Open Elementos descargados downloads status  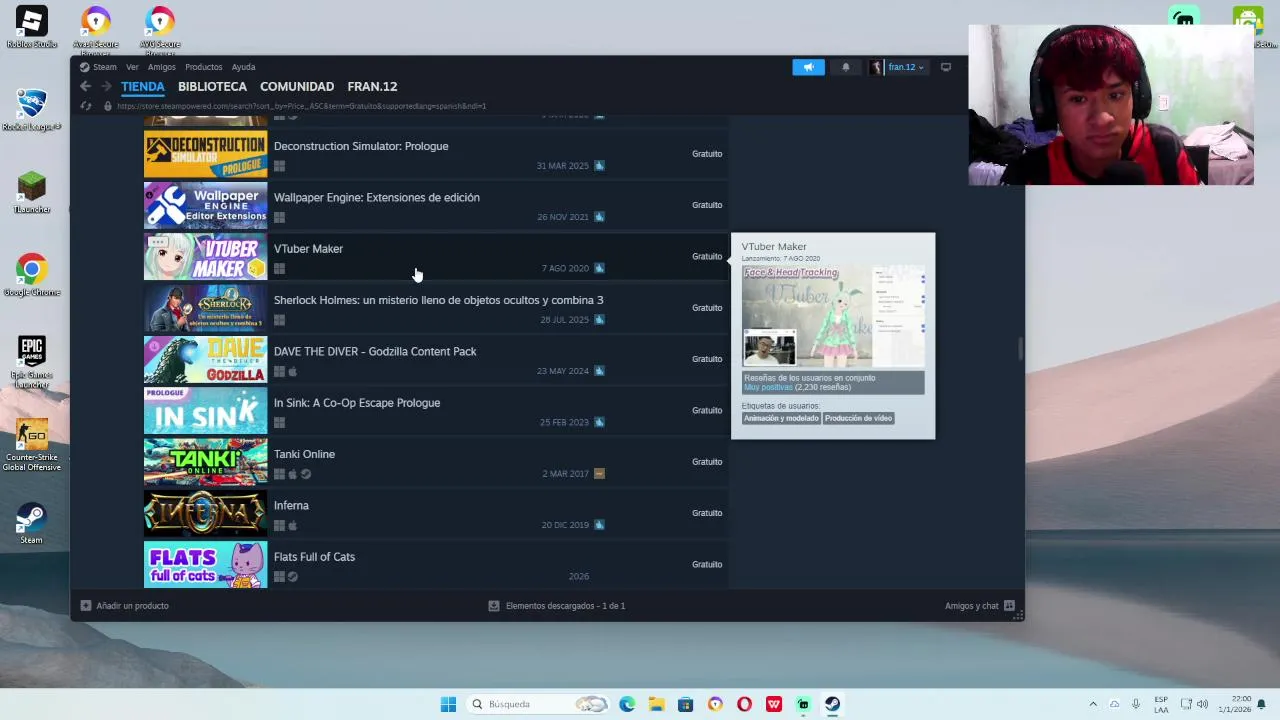tap(556, 606)
